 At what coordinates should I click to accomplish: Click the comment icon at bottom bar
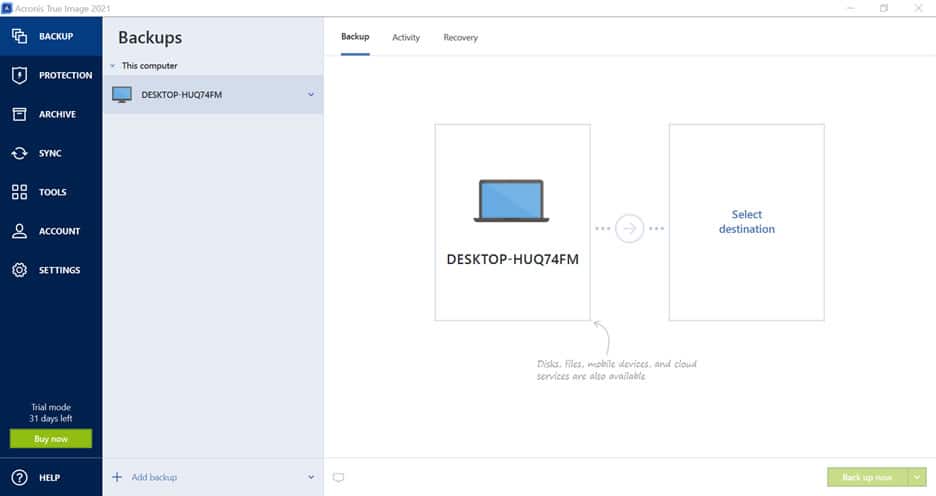[x=338, y=477]
